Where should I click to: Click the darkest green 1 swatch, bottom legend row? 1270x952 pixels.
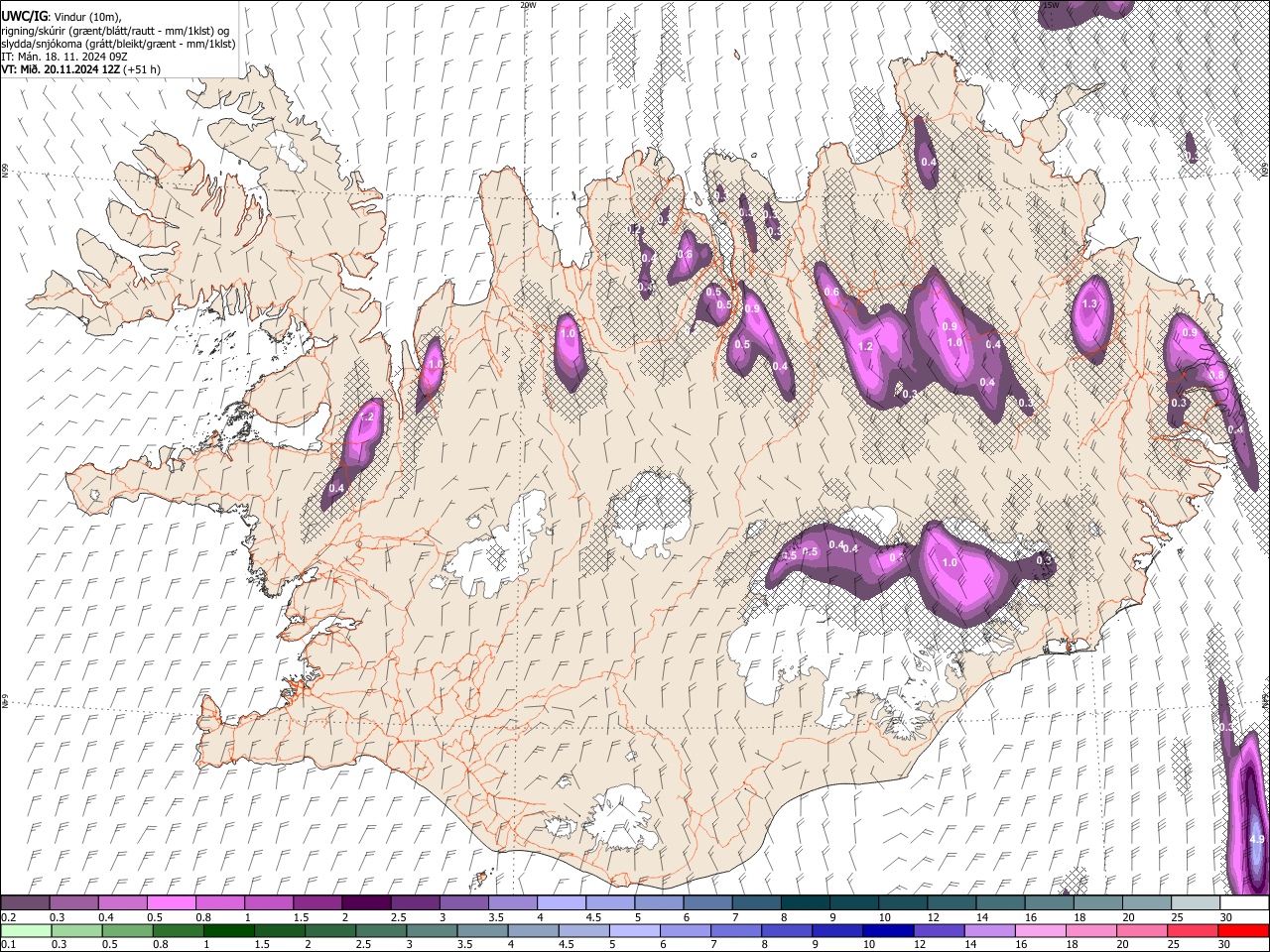click(228, 930)
